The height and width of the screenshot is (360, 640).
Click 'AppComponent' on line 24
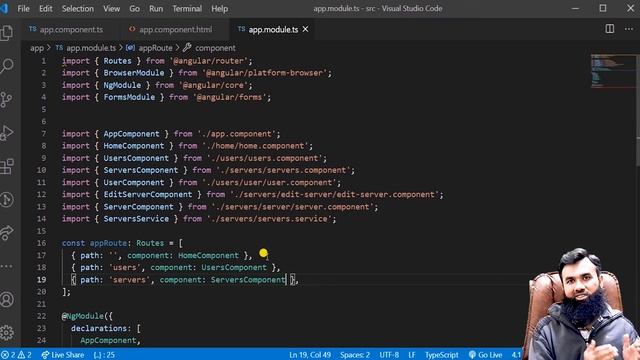click(108, 340)
